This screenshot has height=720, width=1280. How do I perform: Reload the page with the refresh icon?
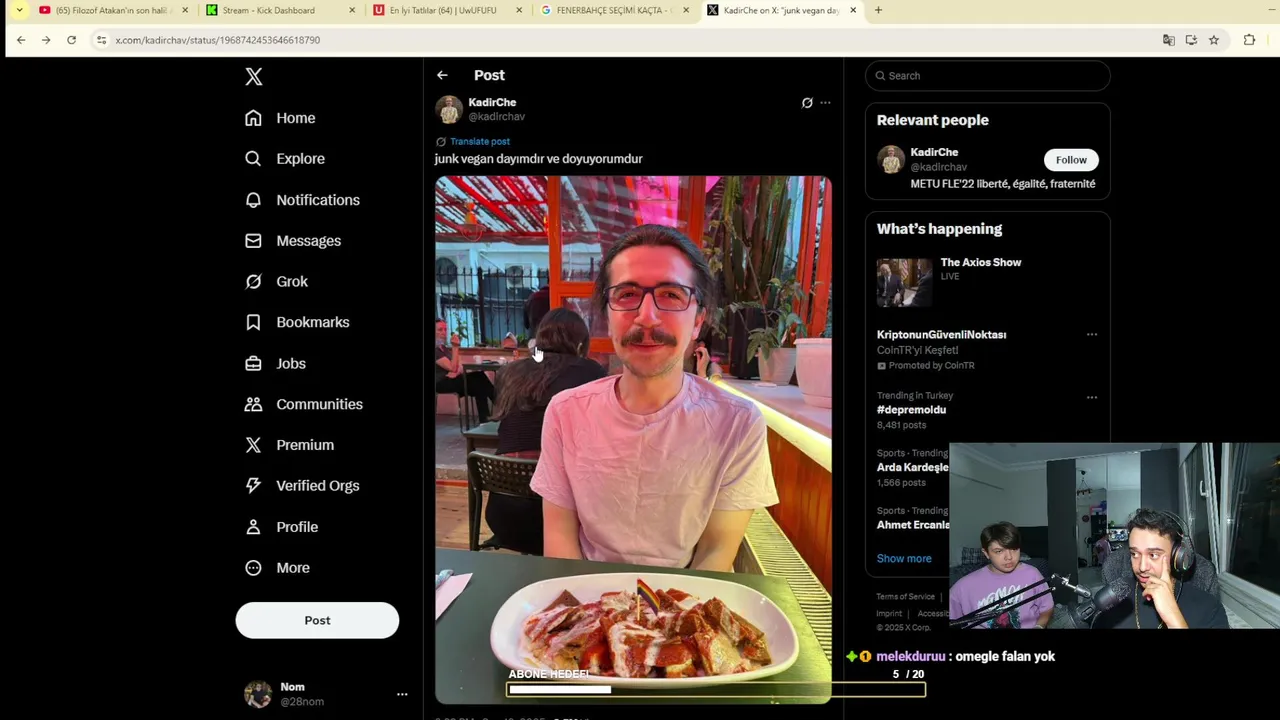(x=71, y=40)
